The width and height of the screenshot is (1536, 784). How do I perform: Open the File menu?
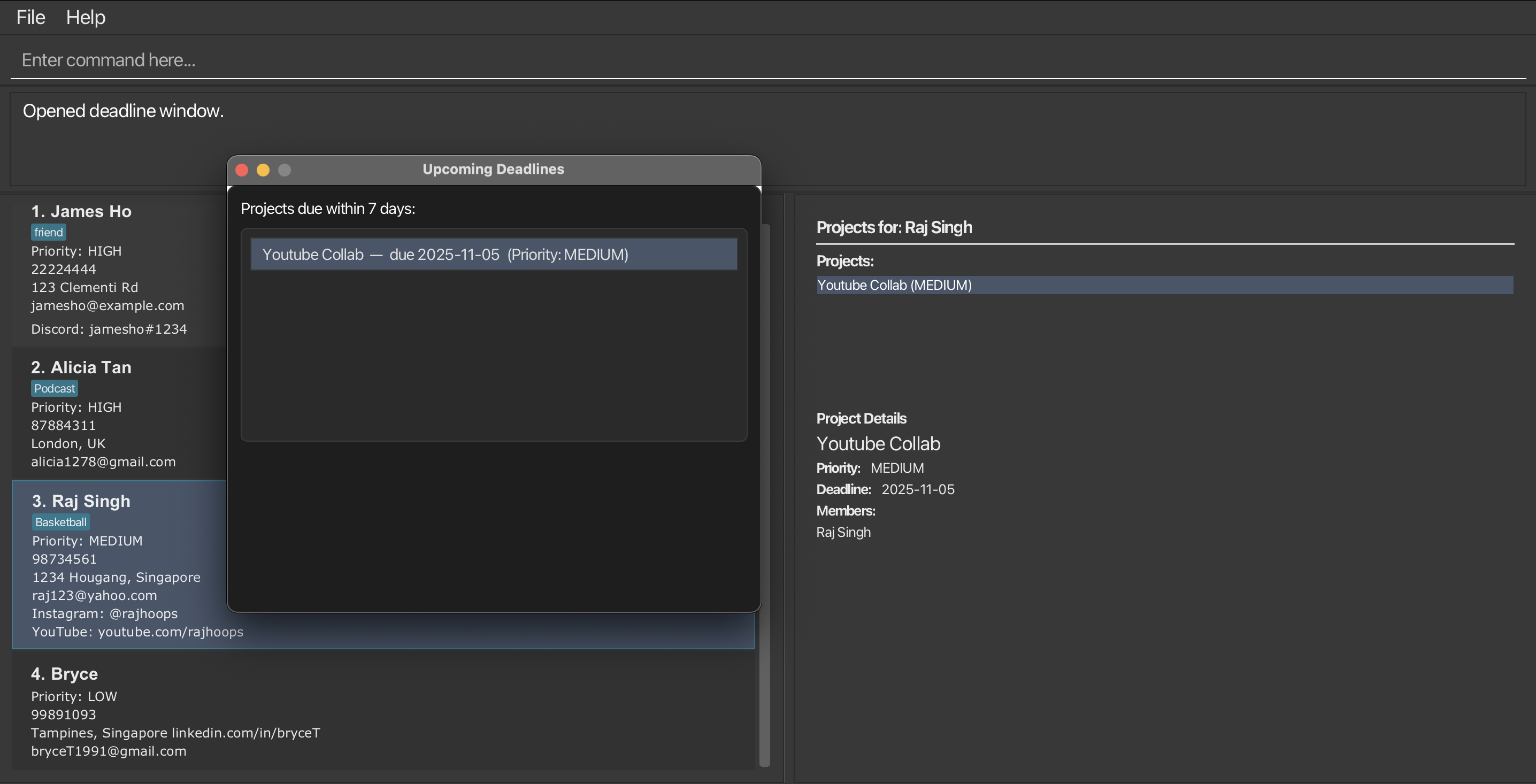30,17
